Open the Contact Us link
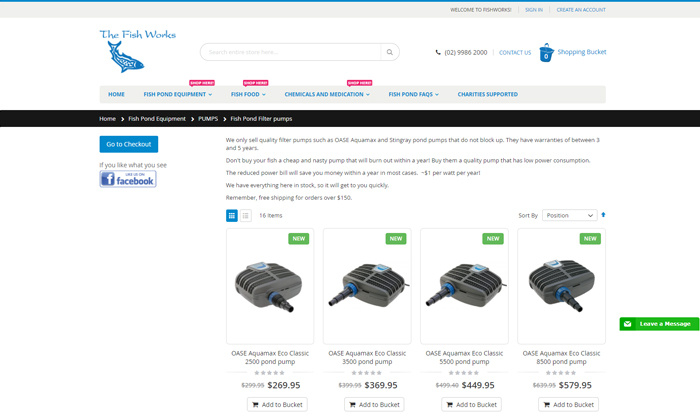The width and height of the screenshot is (700, 414). point(515,53)
